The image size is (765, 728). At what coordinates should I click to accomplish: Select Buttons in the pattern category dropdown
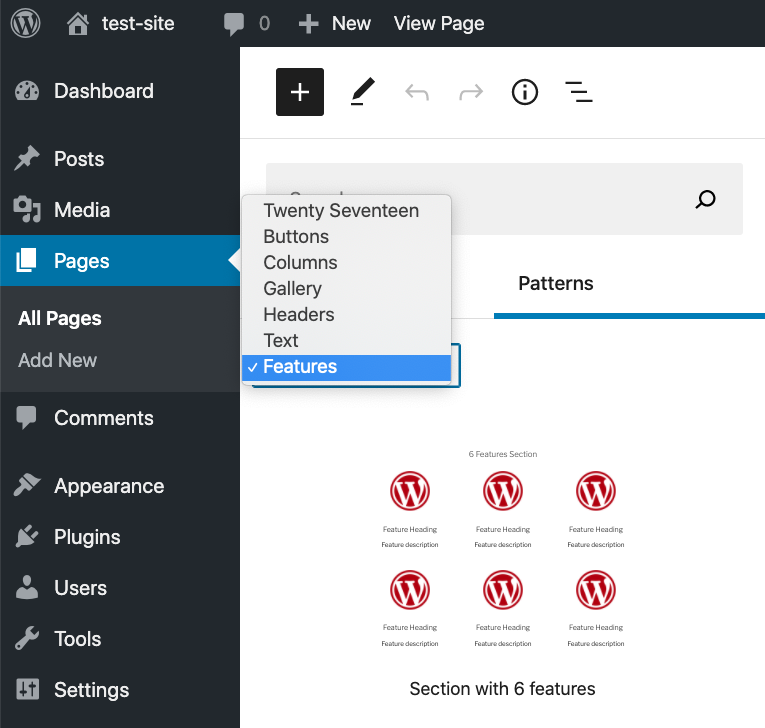click(296, 237)
